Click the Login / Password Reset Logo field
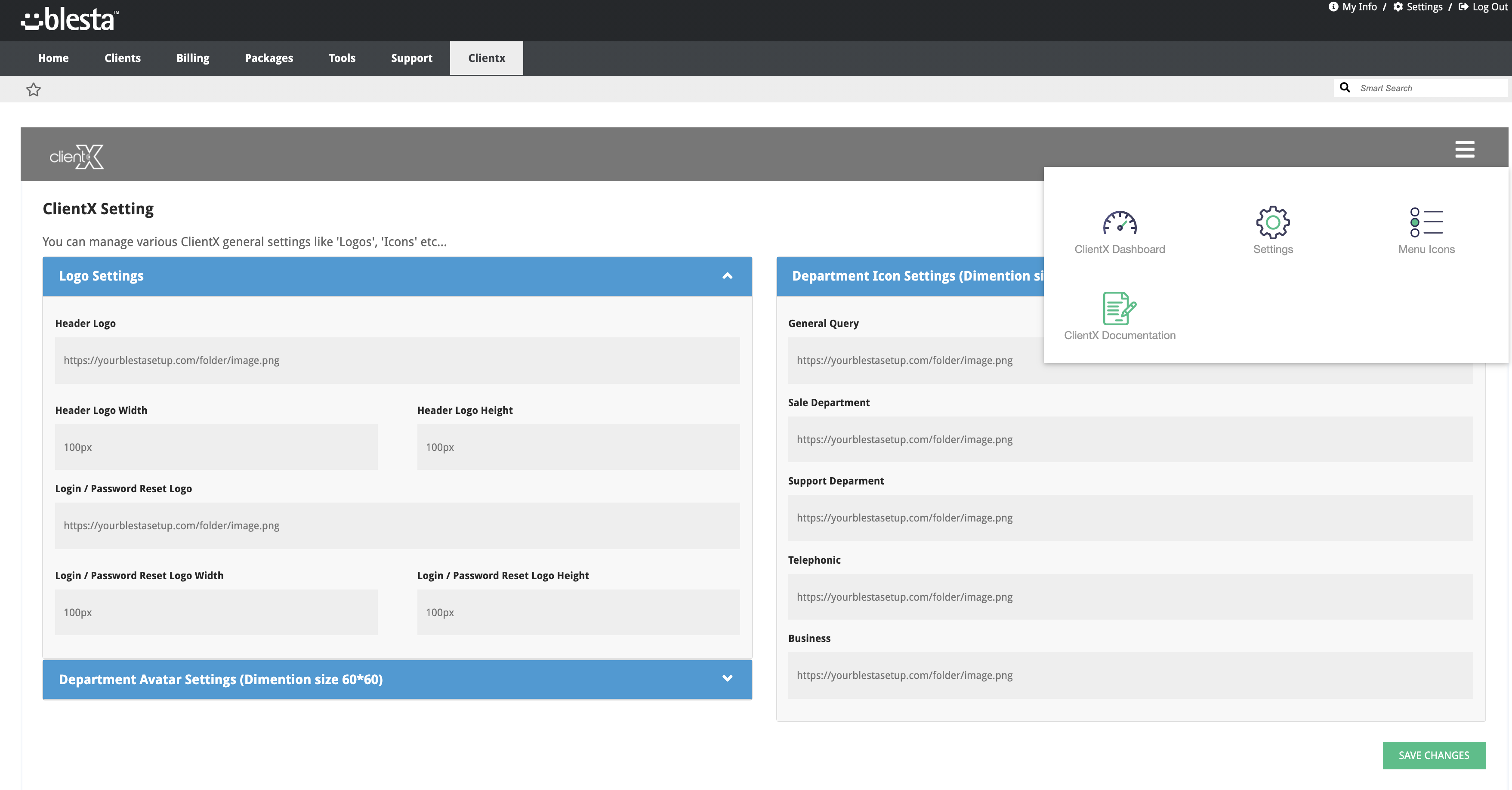The width and height of the screenshot is (1512, 790). click(398, 525)
